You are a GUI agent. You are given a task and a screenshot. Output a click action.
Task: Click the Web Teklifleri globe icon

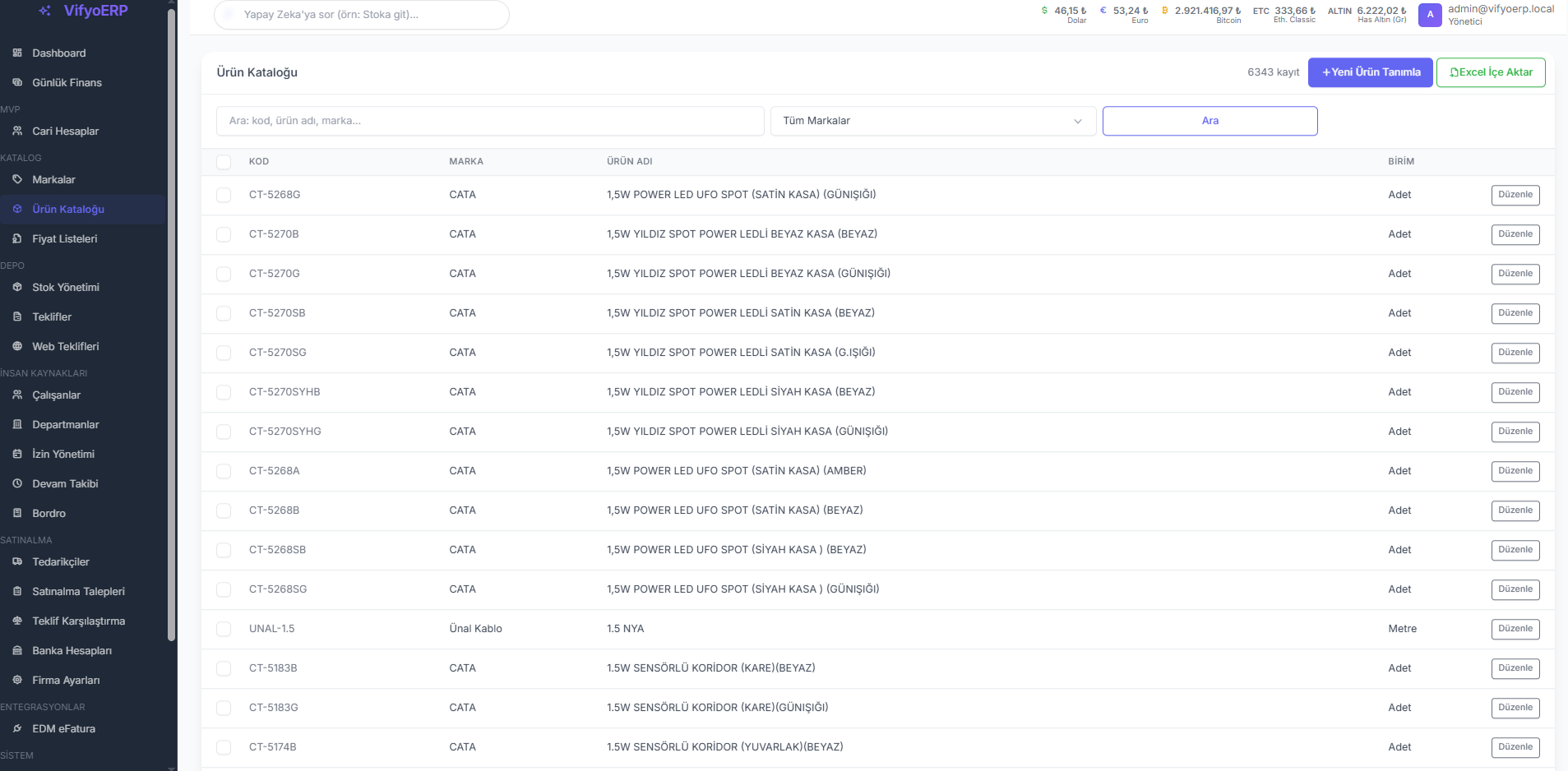(17, 346)
